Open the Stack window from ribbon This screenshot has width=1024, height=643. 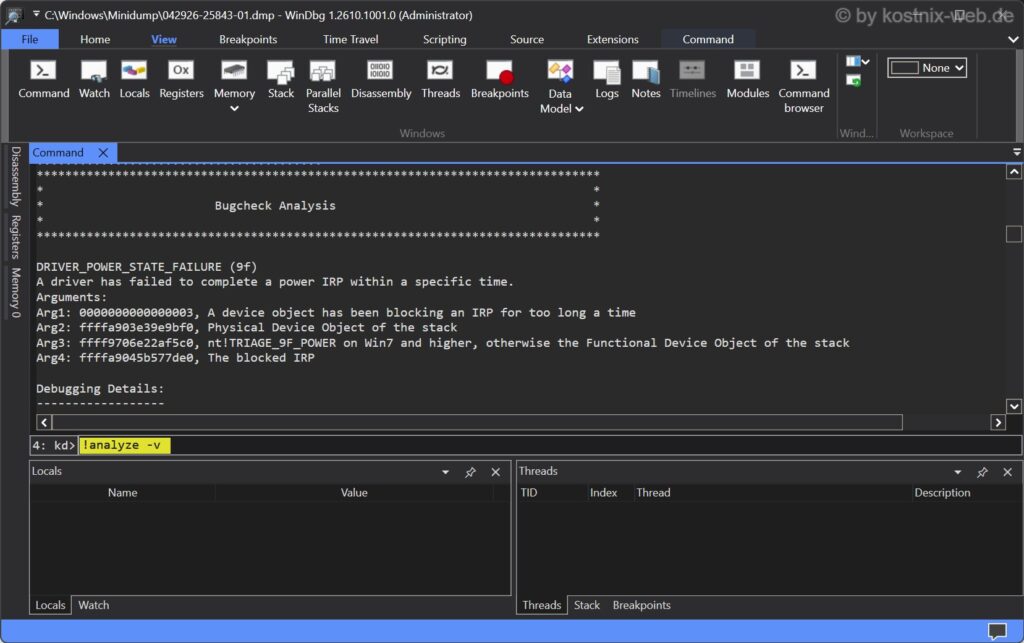(x=281, y=80)
